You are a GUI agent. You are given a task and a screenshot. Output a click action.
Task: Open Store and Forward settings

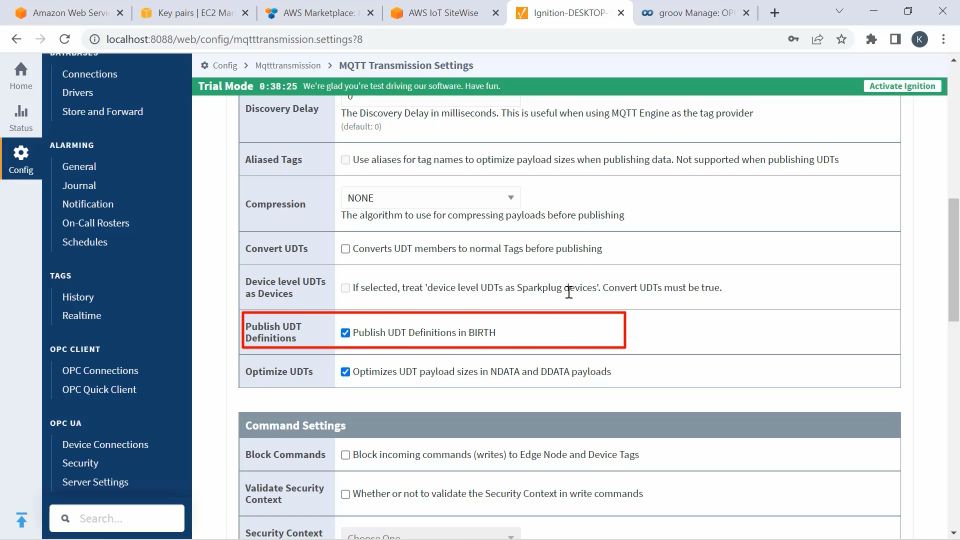click(102, 111)
